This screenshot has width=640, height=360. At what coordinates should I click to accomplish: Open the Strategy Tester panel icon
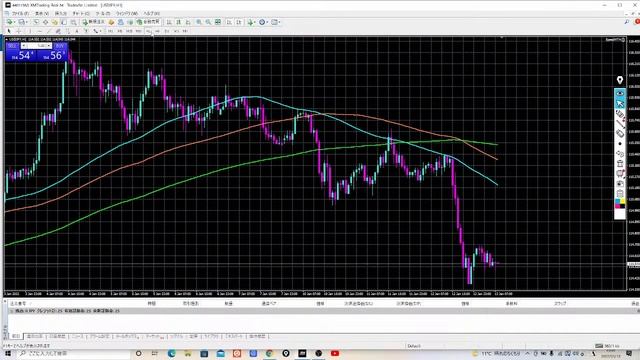click(74, 22)
